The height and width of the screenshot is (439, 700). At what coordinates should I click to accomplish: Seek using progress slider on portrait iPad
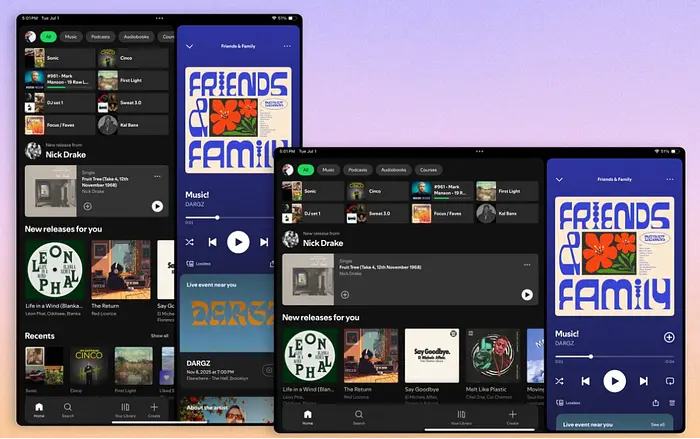tap(230, 217)
